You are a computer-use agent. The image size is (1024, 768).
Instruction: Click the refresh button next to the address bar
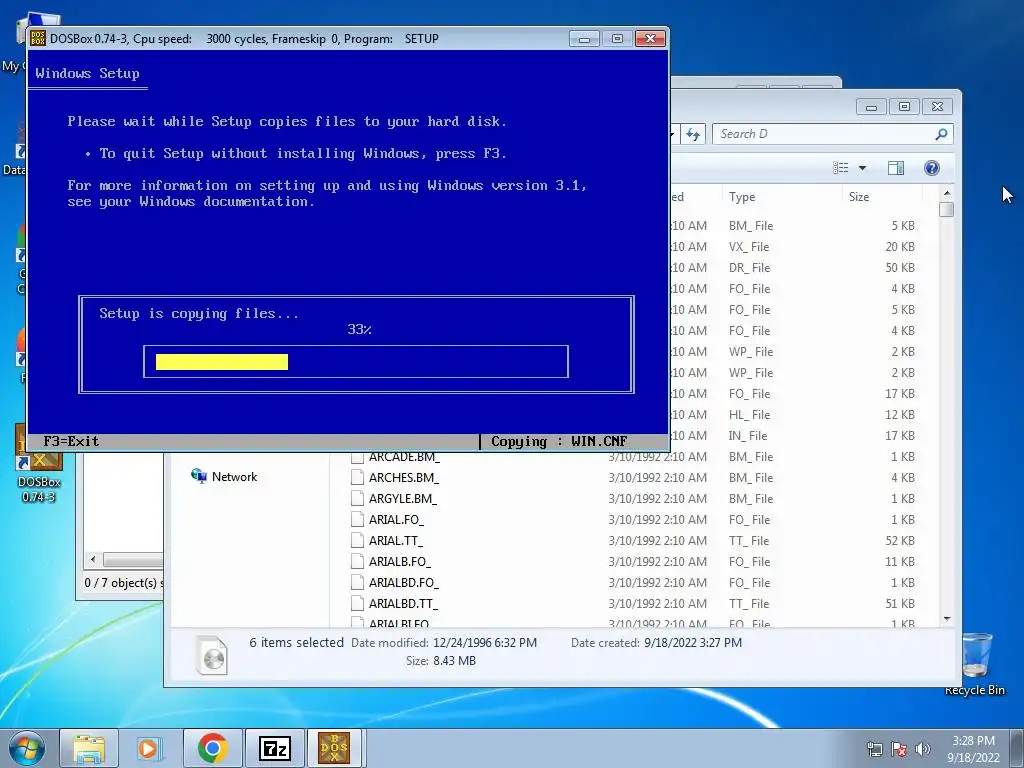point(693,135)
